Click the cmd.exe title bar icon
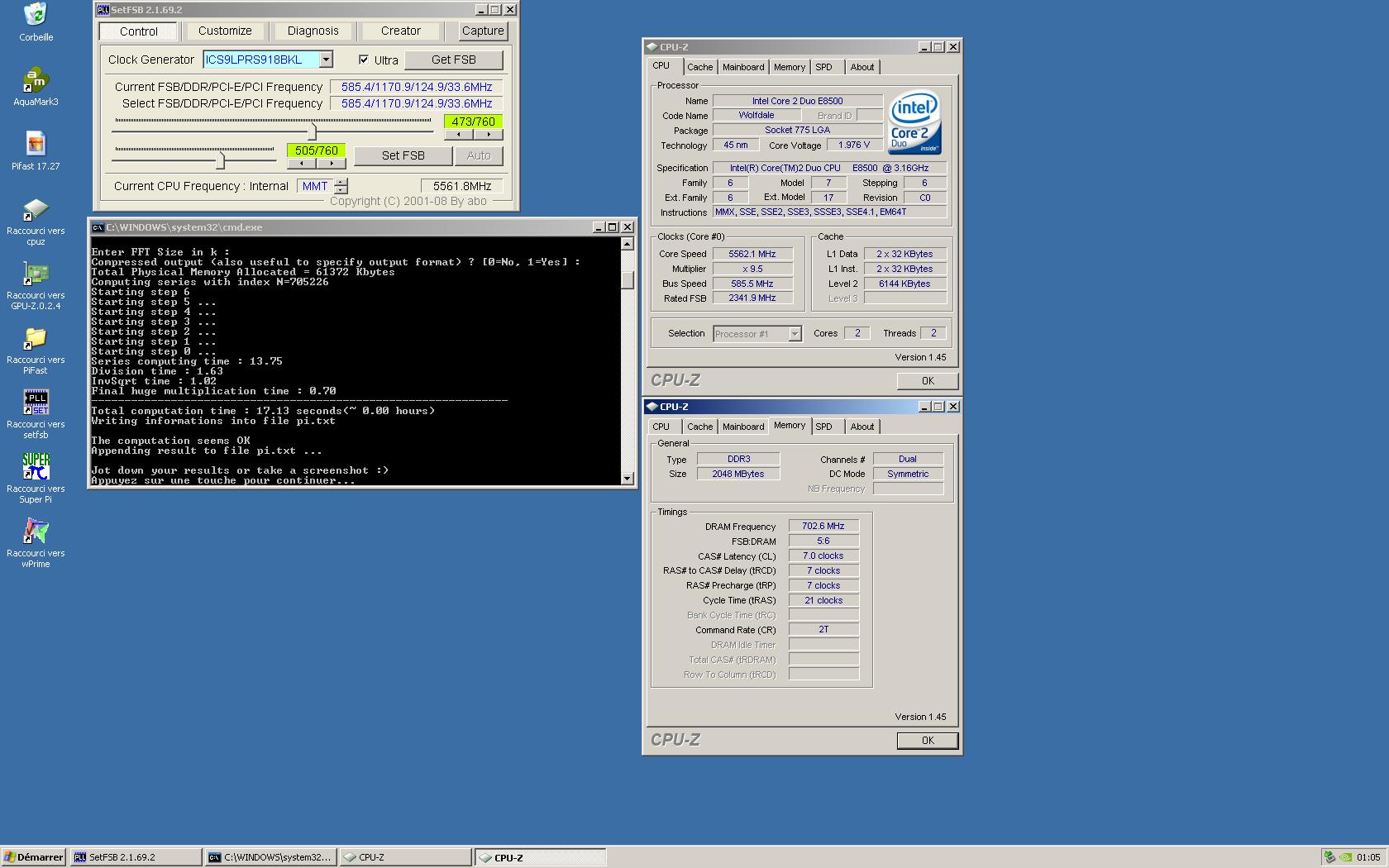Screen dimensions: 1389x868 98,227
